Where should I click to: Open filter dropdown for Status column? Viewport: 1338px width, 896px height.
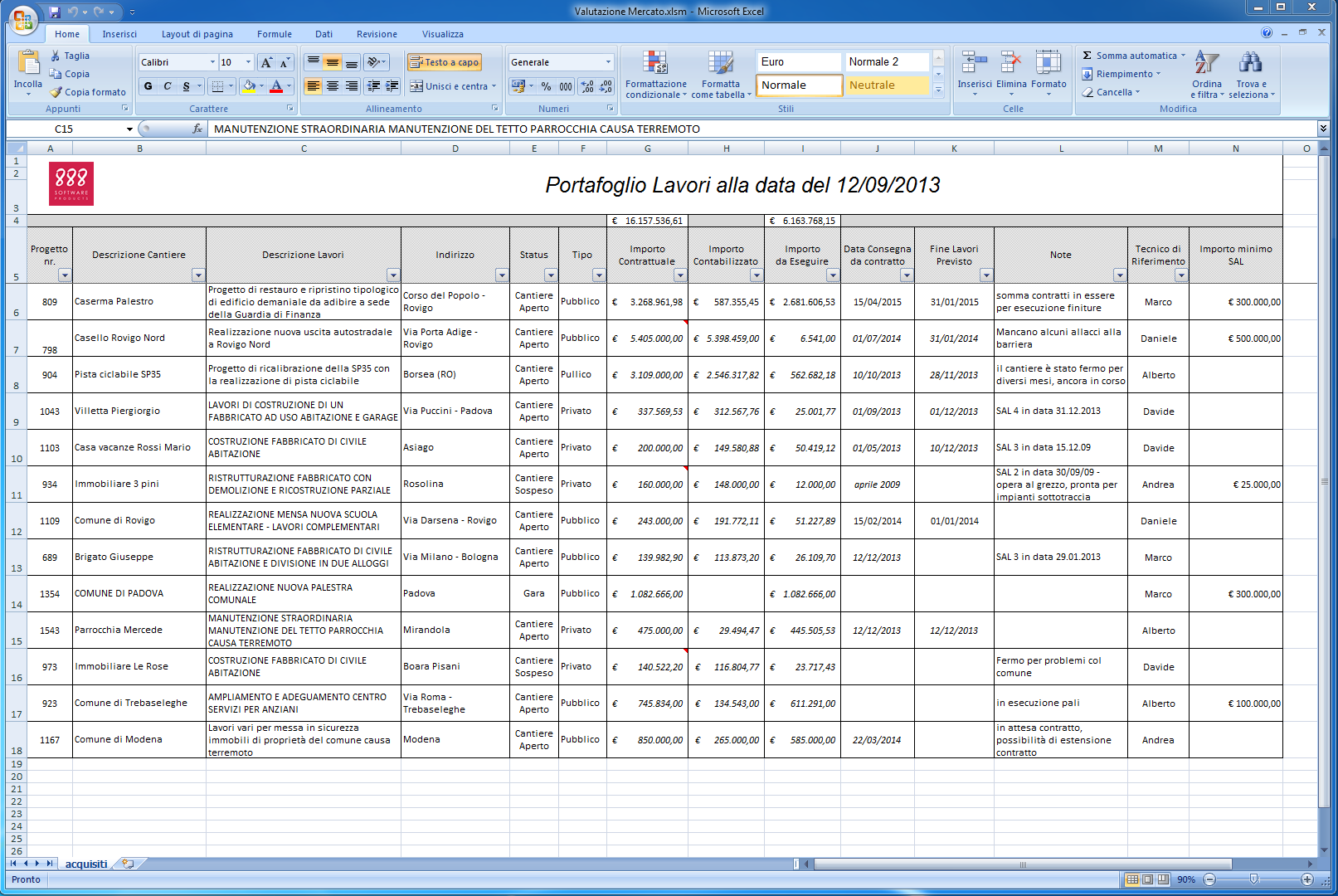[x=551, y=275]
